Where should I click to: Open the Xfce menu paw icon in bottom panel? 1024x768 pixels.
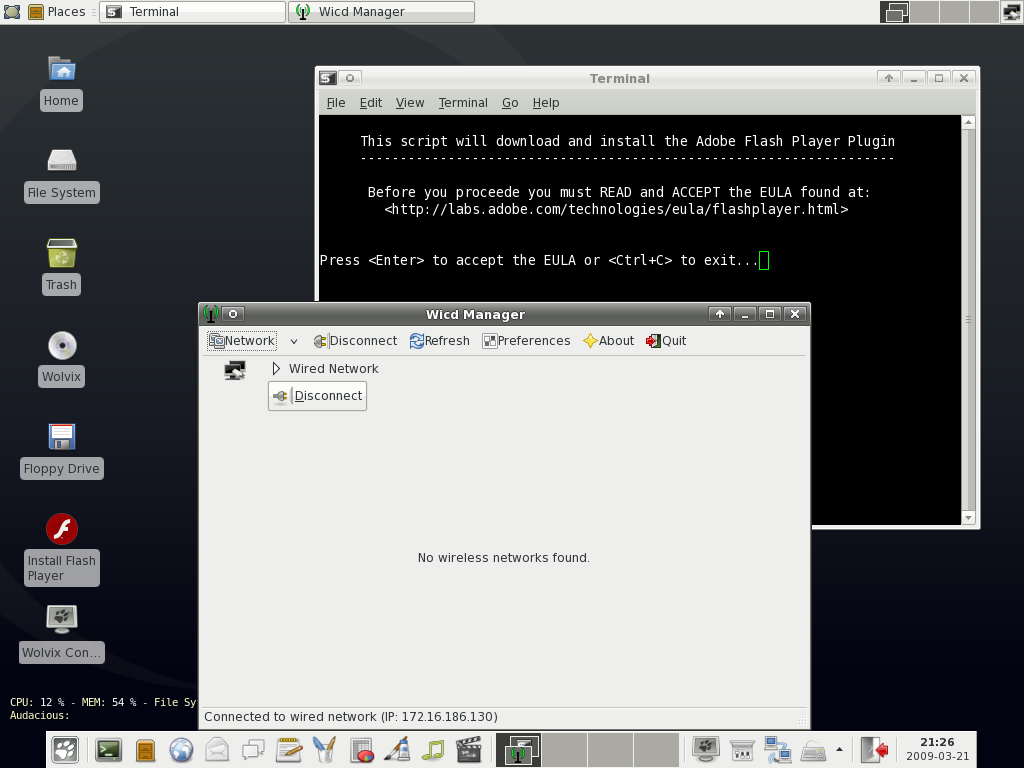(x=65, y=750)
